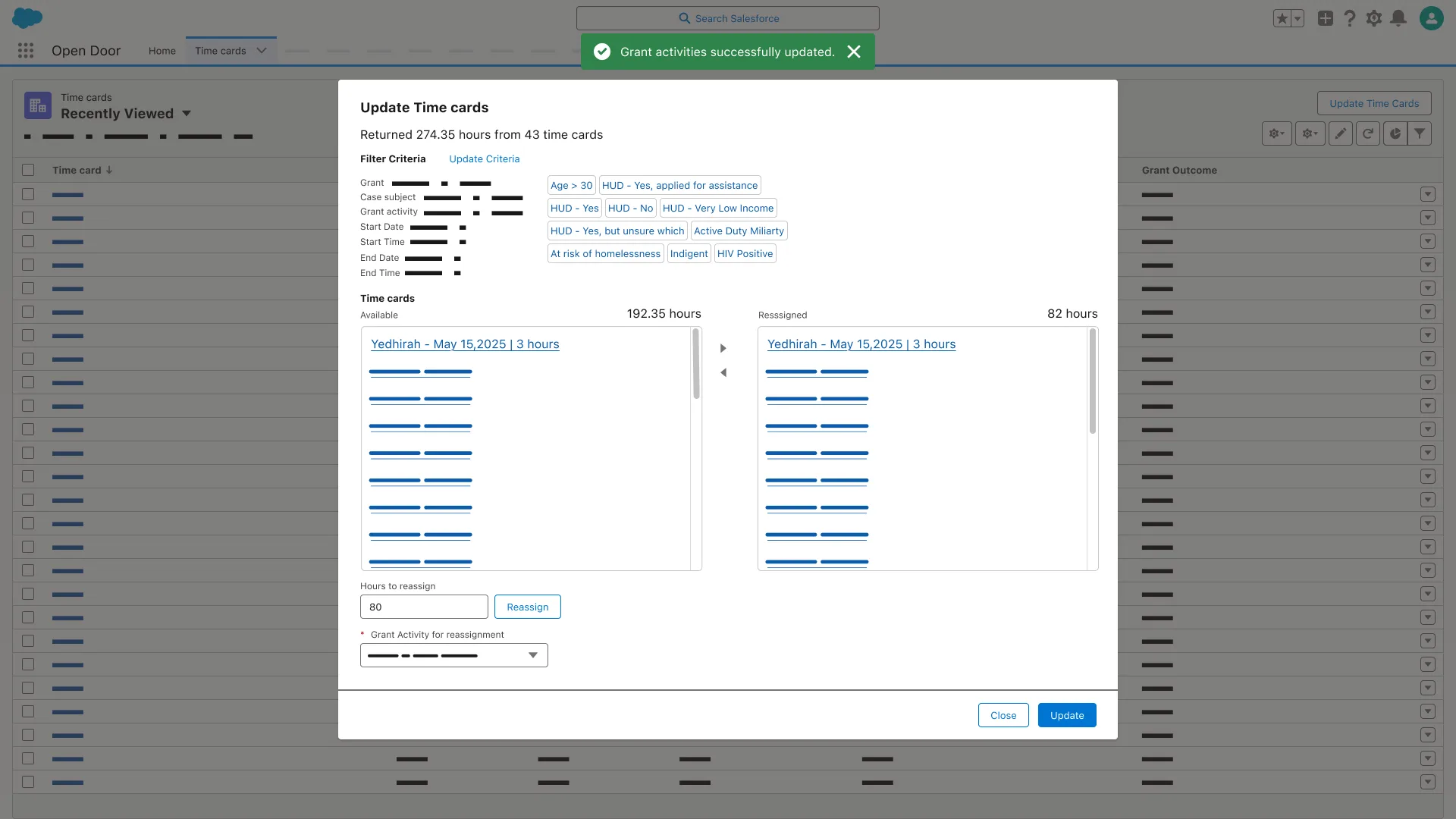Click the Update Criteria link

pos(485,158)
